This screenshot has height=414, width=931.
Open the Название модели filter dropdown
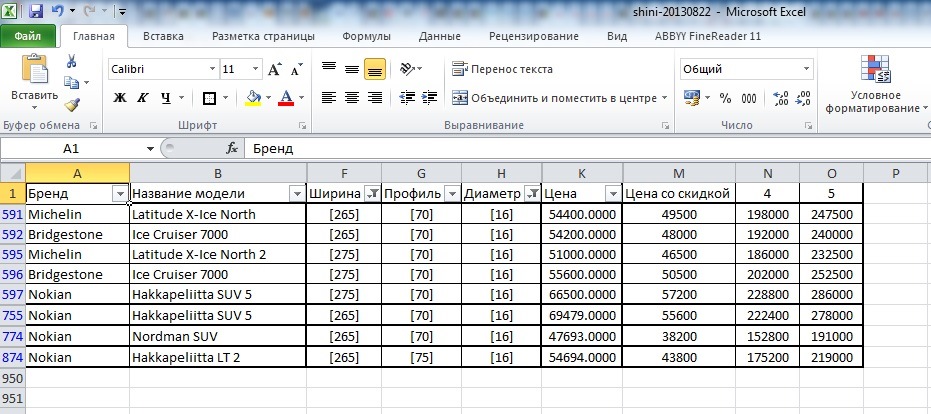(x=297, y=194)
